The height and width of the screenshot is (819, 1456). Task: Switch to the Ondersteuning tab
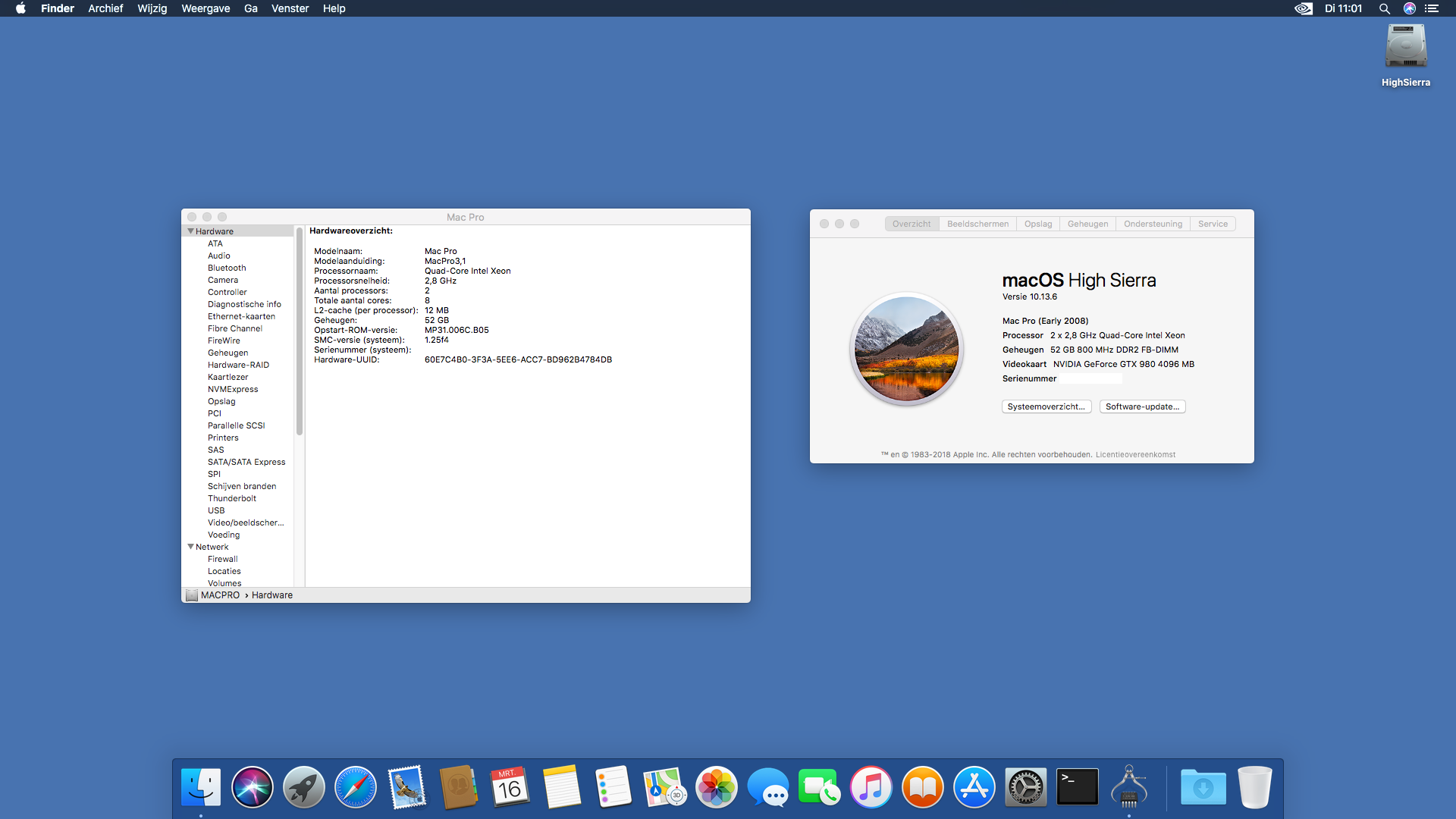1153,224
